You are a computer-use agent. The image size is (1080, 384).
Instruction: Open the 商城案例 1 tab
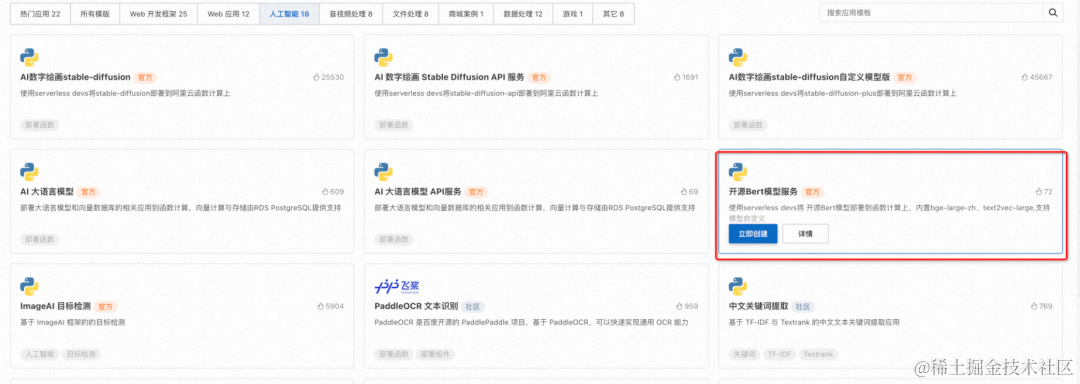tap(466, 14)
